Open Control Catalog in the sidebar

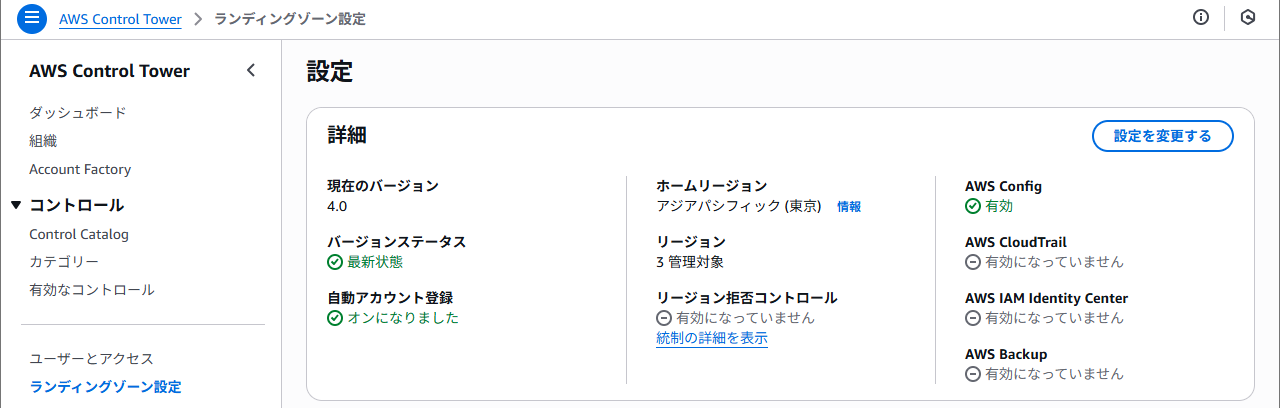click(x=79, y=234)
